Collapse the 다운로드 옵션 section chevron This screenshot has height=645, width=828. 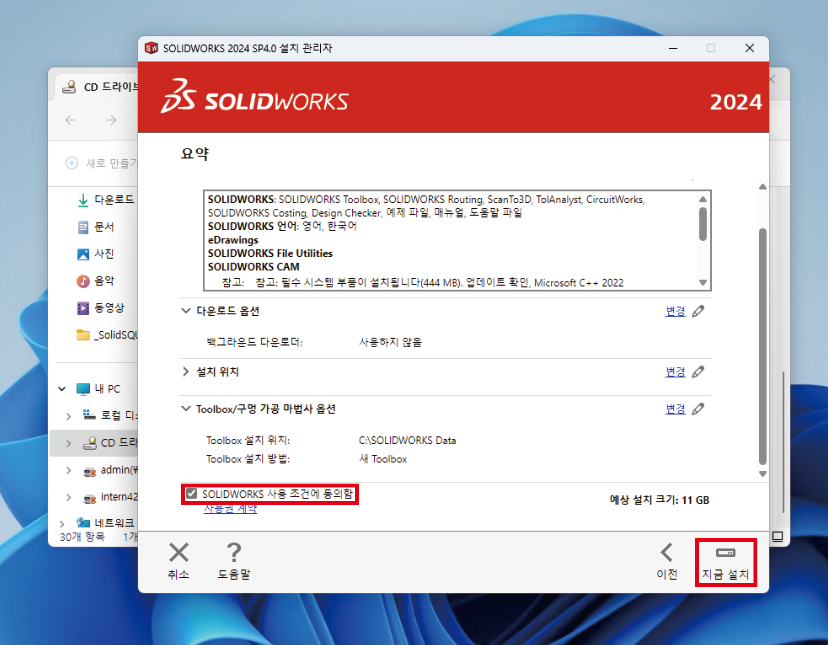point(185,311)
